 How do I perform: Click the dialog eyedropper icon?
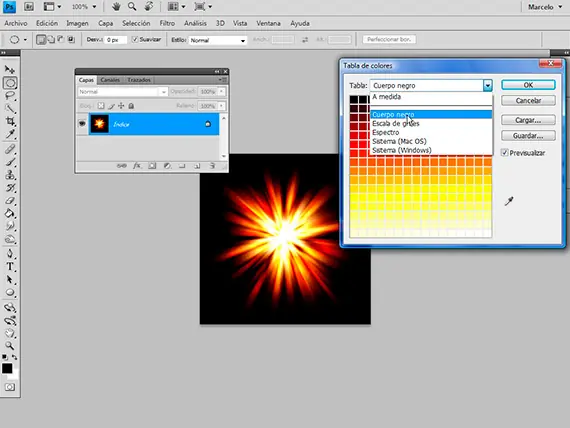pyautogui.click(x=509, y=201)
